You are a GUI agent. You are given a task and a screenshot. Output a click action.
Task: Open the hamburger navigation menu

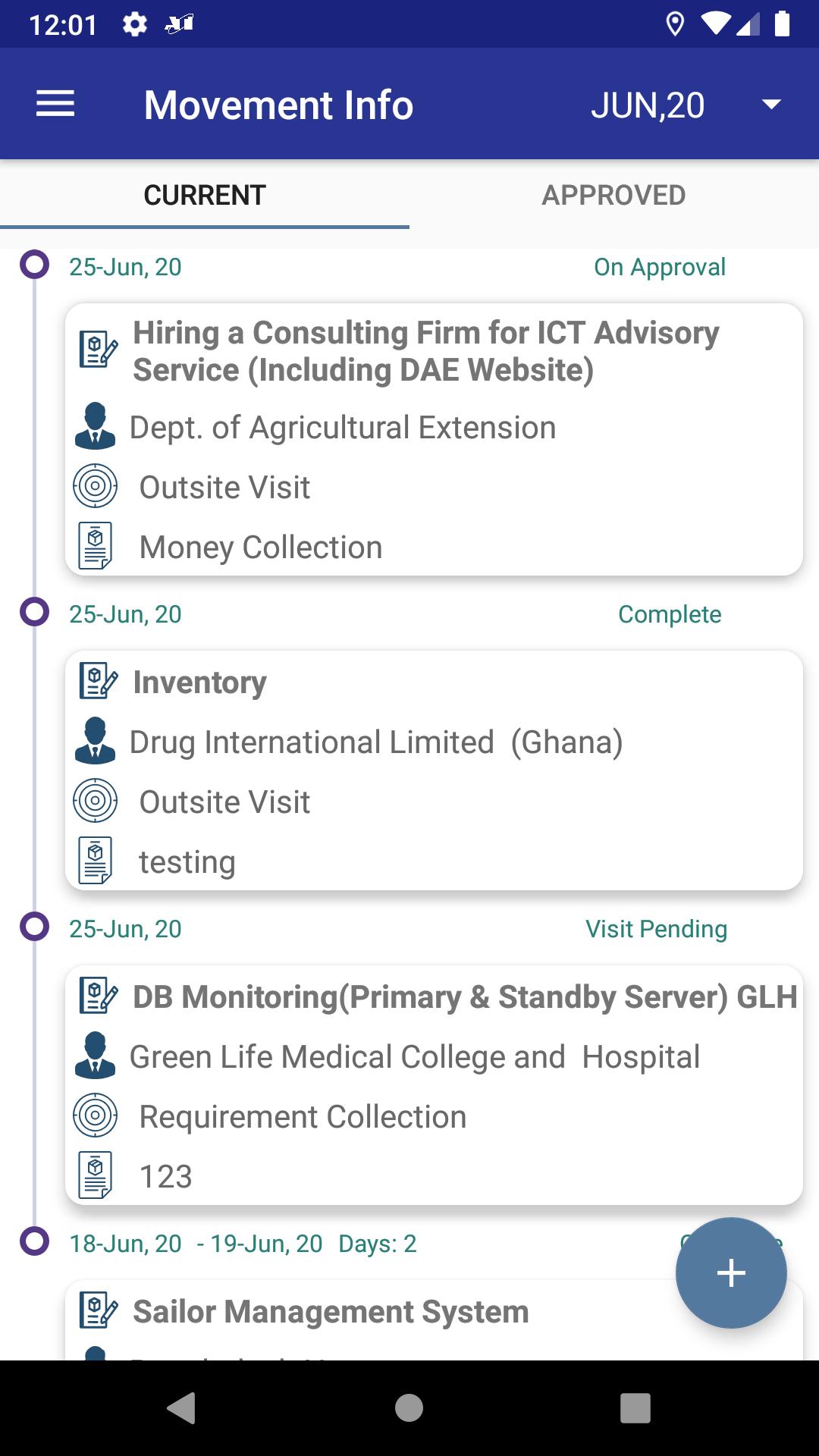pyautogui.click(x=55, y=104)
